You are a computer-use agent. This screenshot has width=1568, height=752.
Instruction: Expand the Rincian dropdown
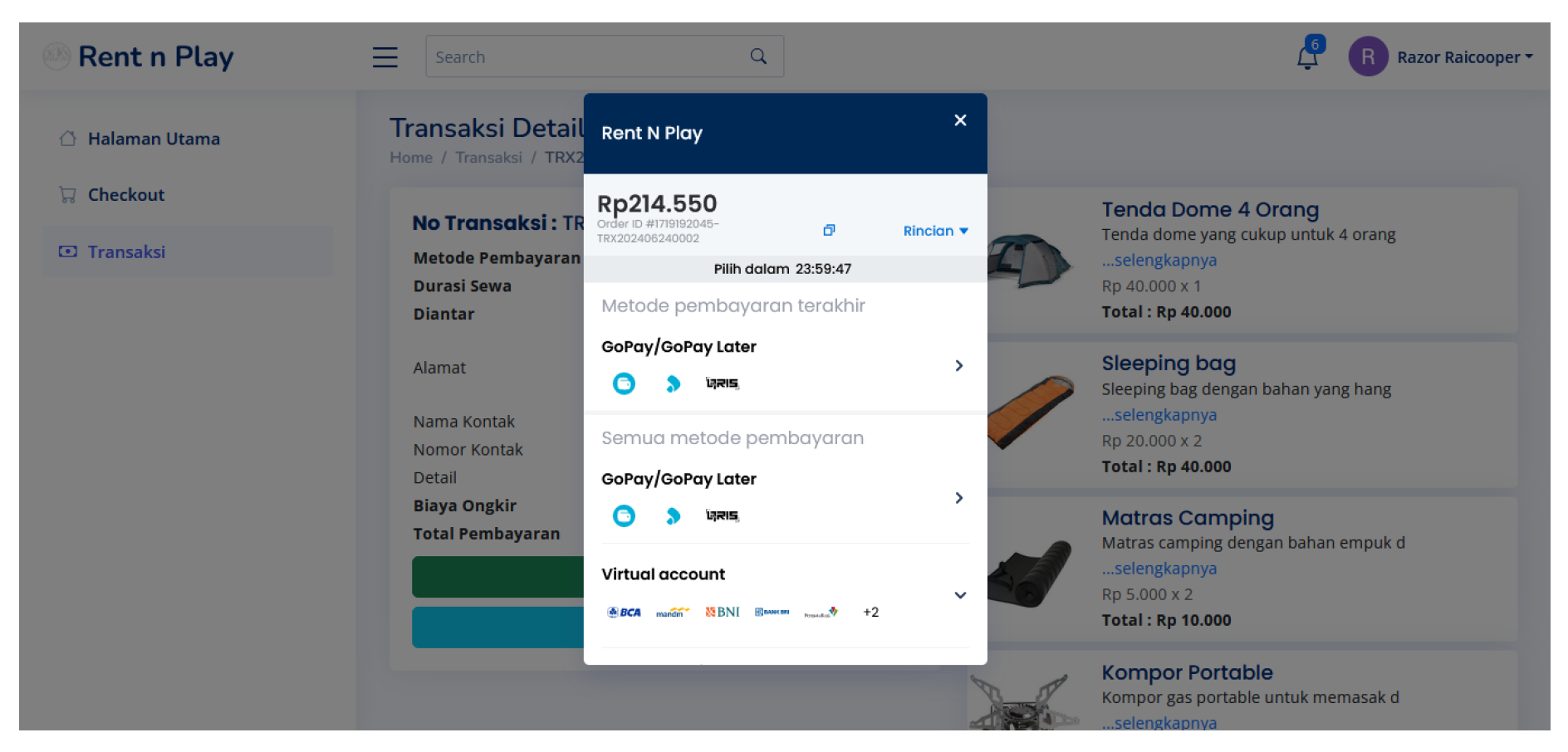click(935, 231)
